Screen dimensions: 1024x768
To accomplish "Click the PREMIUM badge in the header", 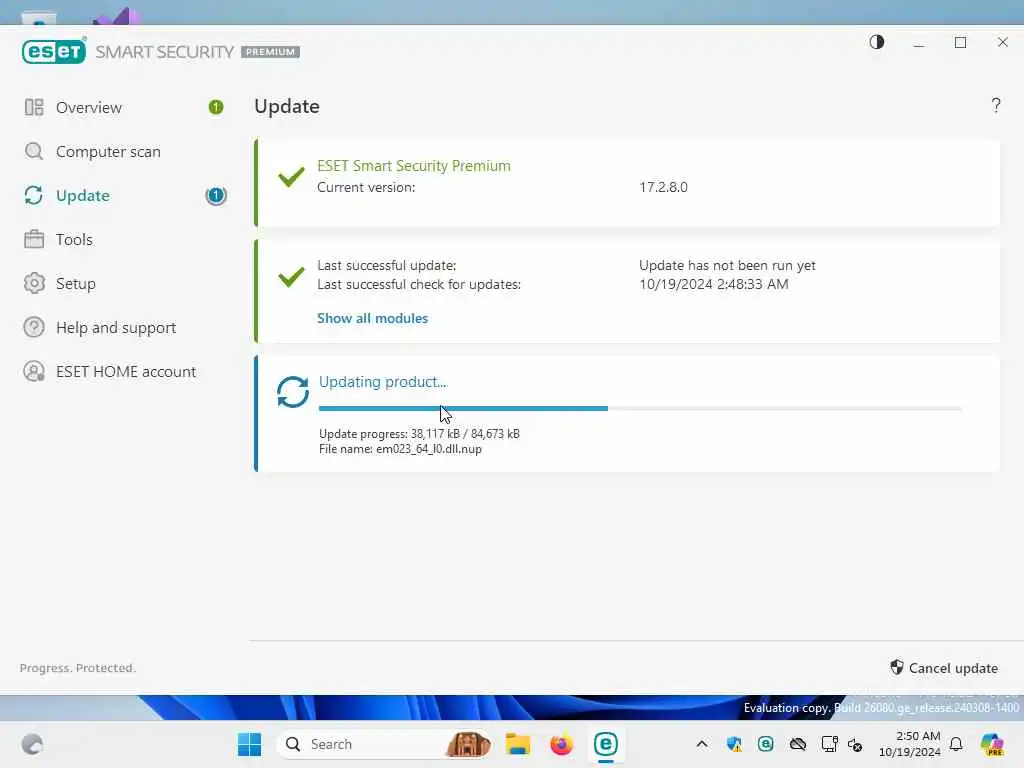I will tap(270, 52).
